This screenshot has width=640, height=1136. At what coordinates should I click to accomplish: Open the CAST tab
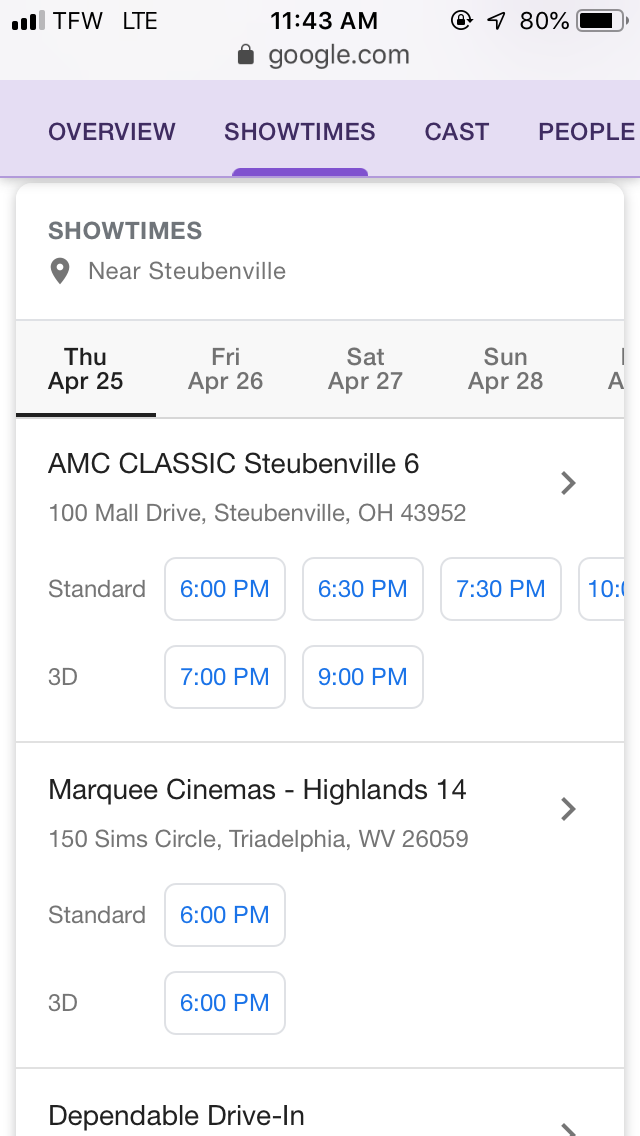click(457, 132)
